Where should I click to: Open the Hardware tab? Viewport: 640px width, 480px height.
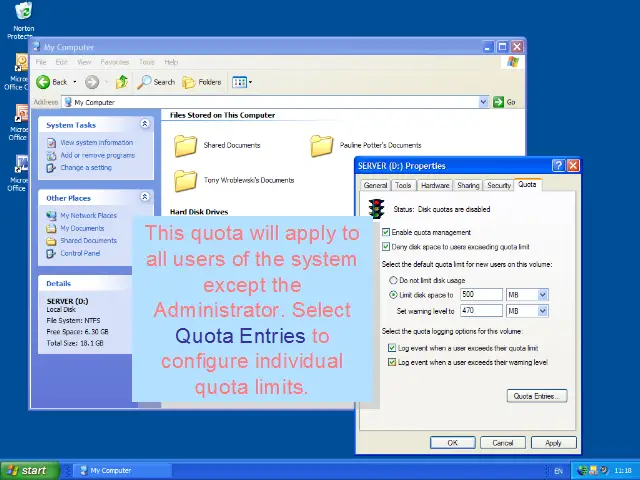[x=435, y=185]
